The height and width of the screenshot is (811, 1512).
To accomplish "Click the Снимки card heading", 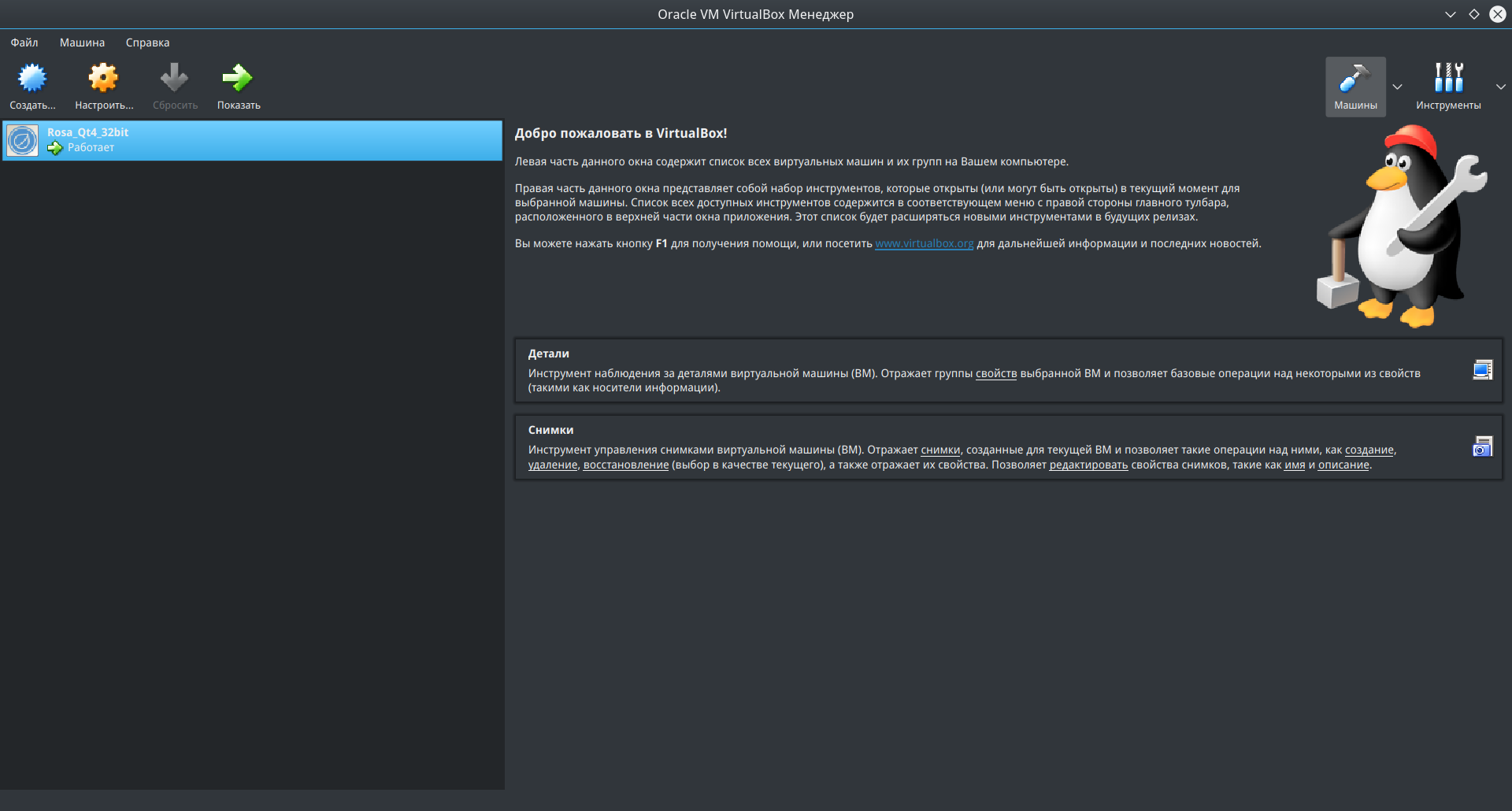I will click(550, 430).
